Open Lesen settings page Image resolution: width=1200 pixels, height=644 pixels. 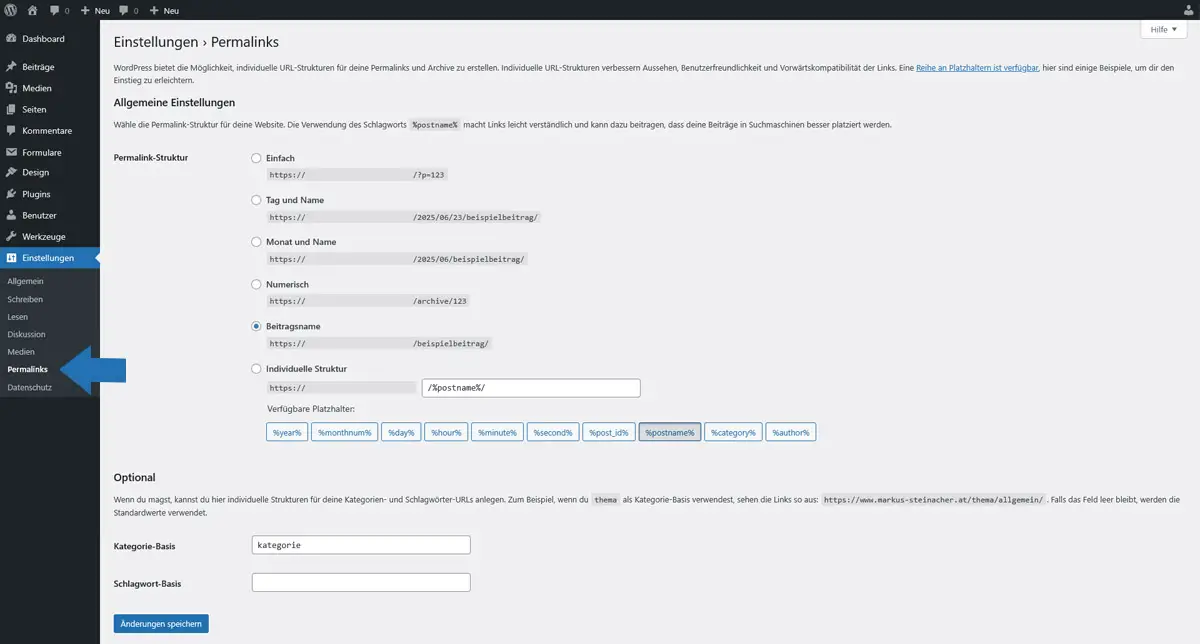(18, 316)
